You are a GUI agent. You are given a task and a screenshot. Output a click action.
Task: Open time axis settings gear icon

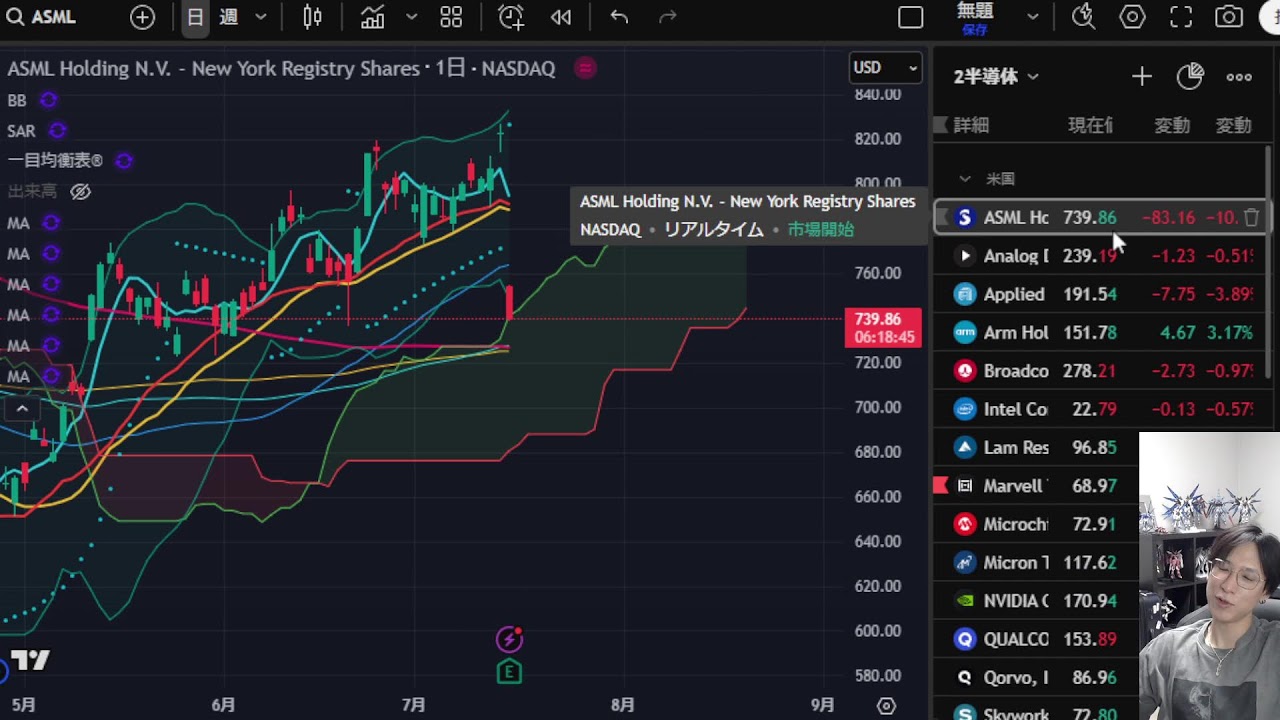[886, 705]
